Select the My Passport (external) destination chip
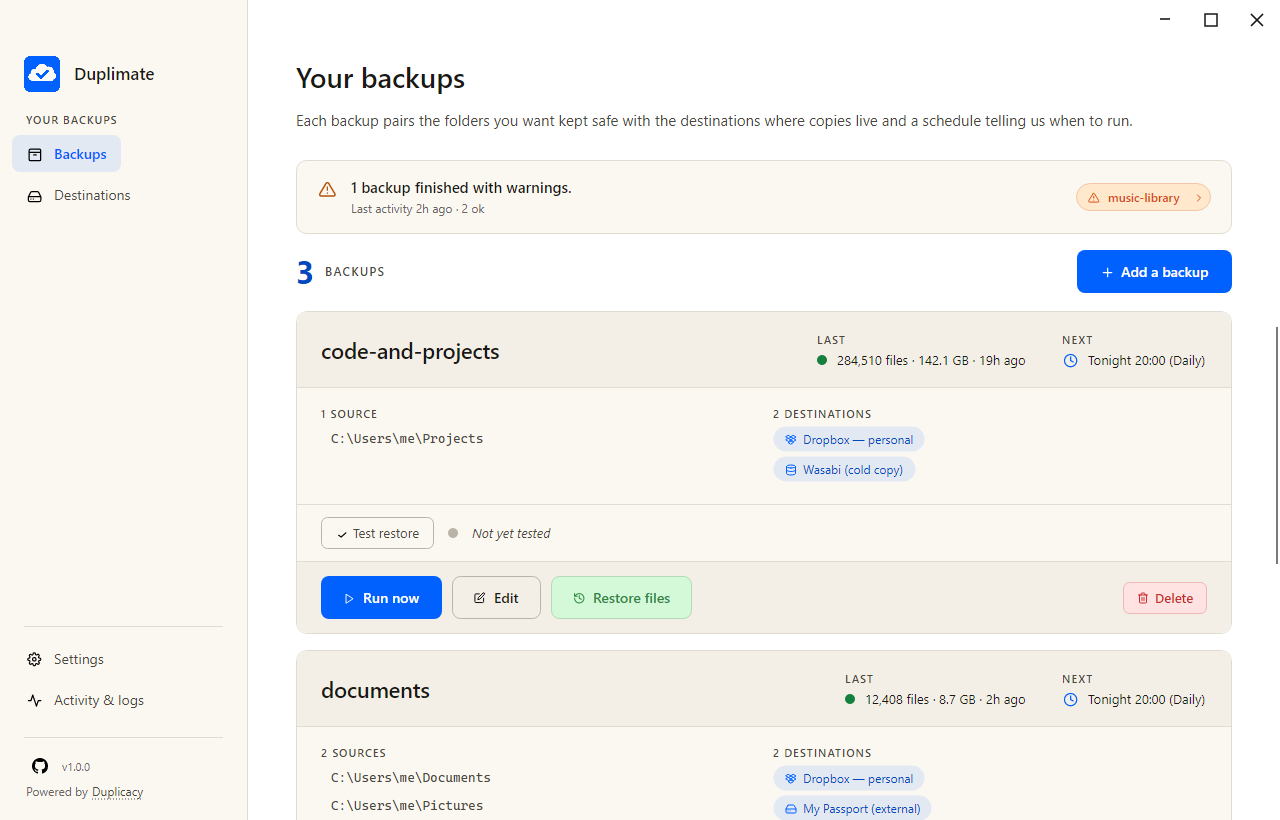The width and height of the screenshot is (1280, 820). point(852,808)
